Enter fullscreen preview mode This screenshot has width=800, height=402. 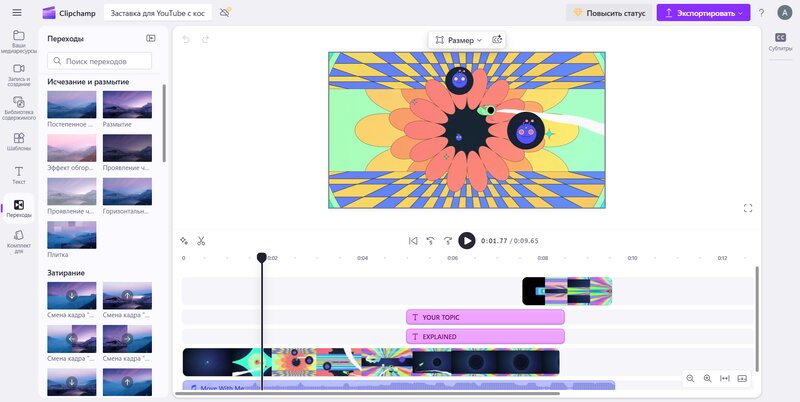748,208
